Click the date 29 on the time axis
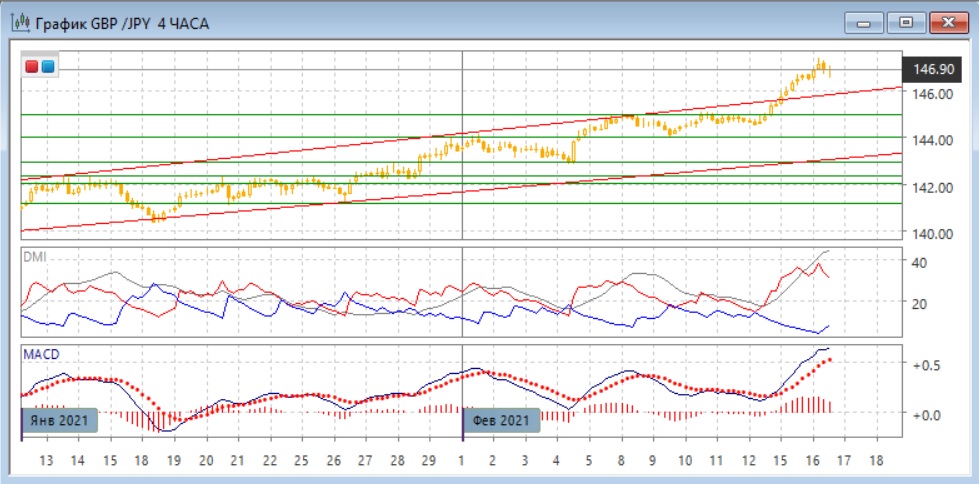The width and height of the screenshot is (979, 484). point(429,462)
